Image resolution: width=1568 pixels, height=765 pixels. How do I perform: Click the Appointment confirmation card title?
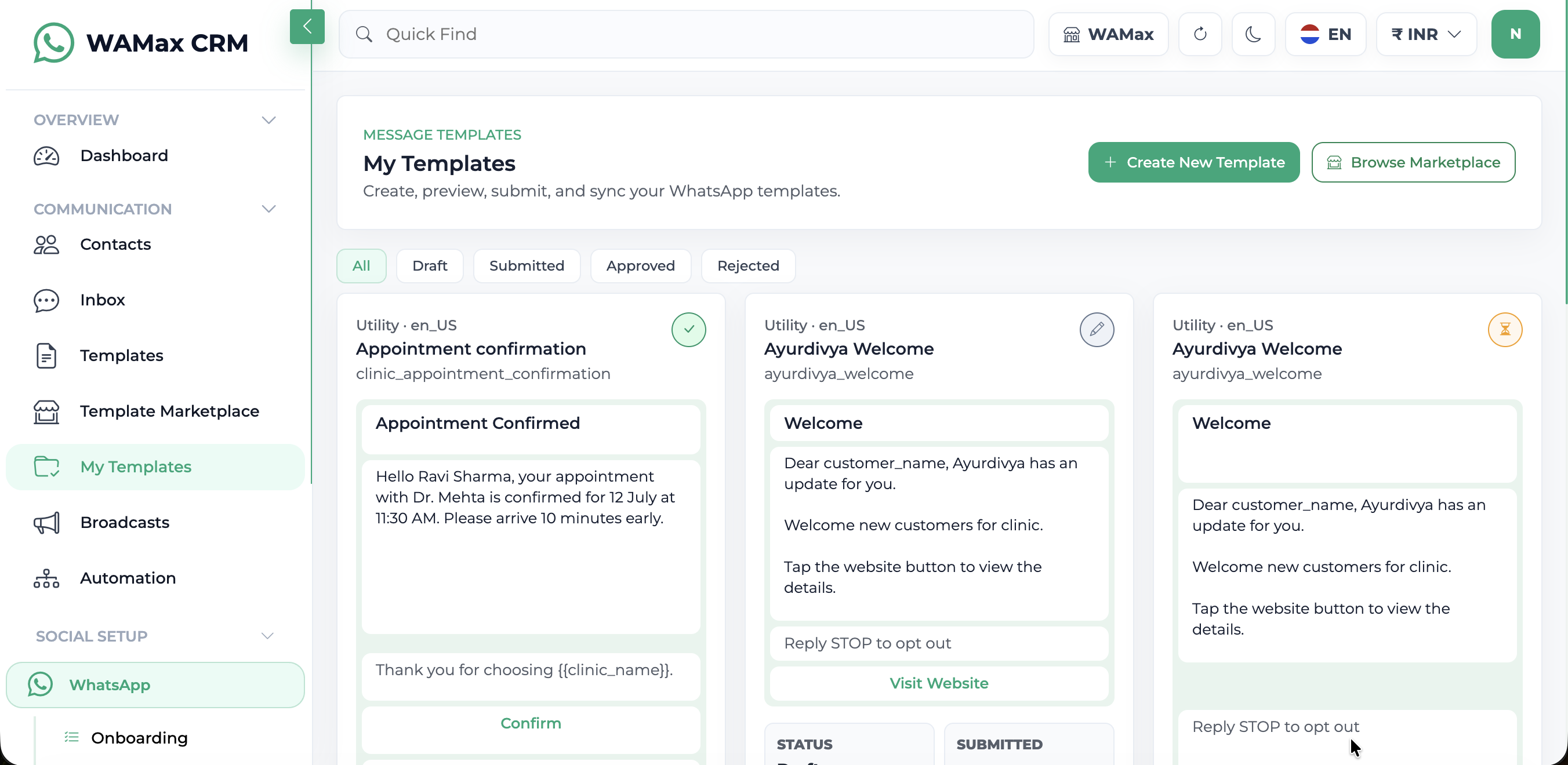pyautogui.click(x=470, y=349)
